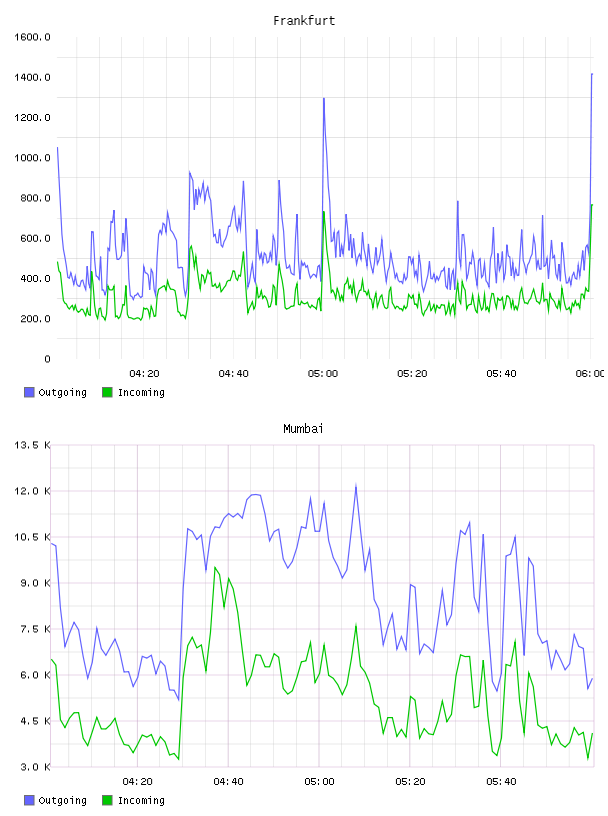608x816 pixels.
Task: Click the blue Outgoing swatch under Mumbai chart
Action: pos(29,800)
